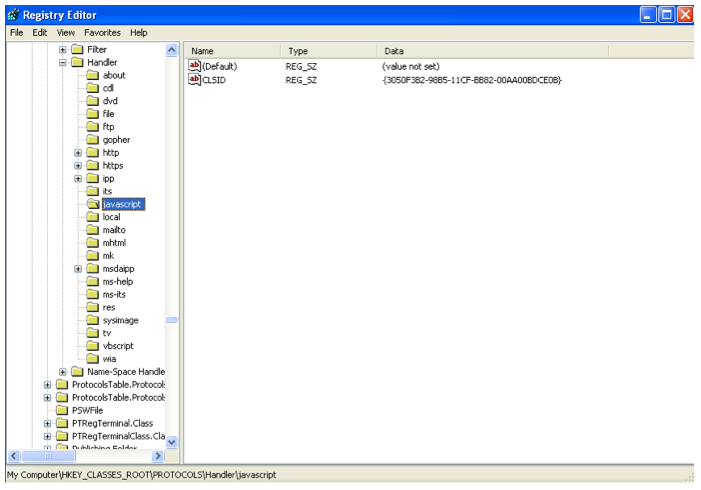Click the res folder icon
Image resolution: width=701 pixels, height=490 pixels.
(x=93, y=308)
